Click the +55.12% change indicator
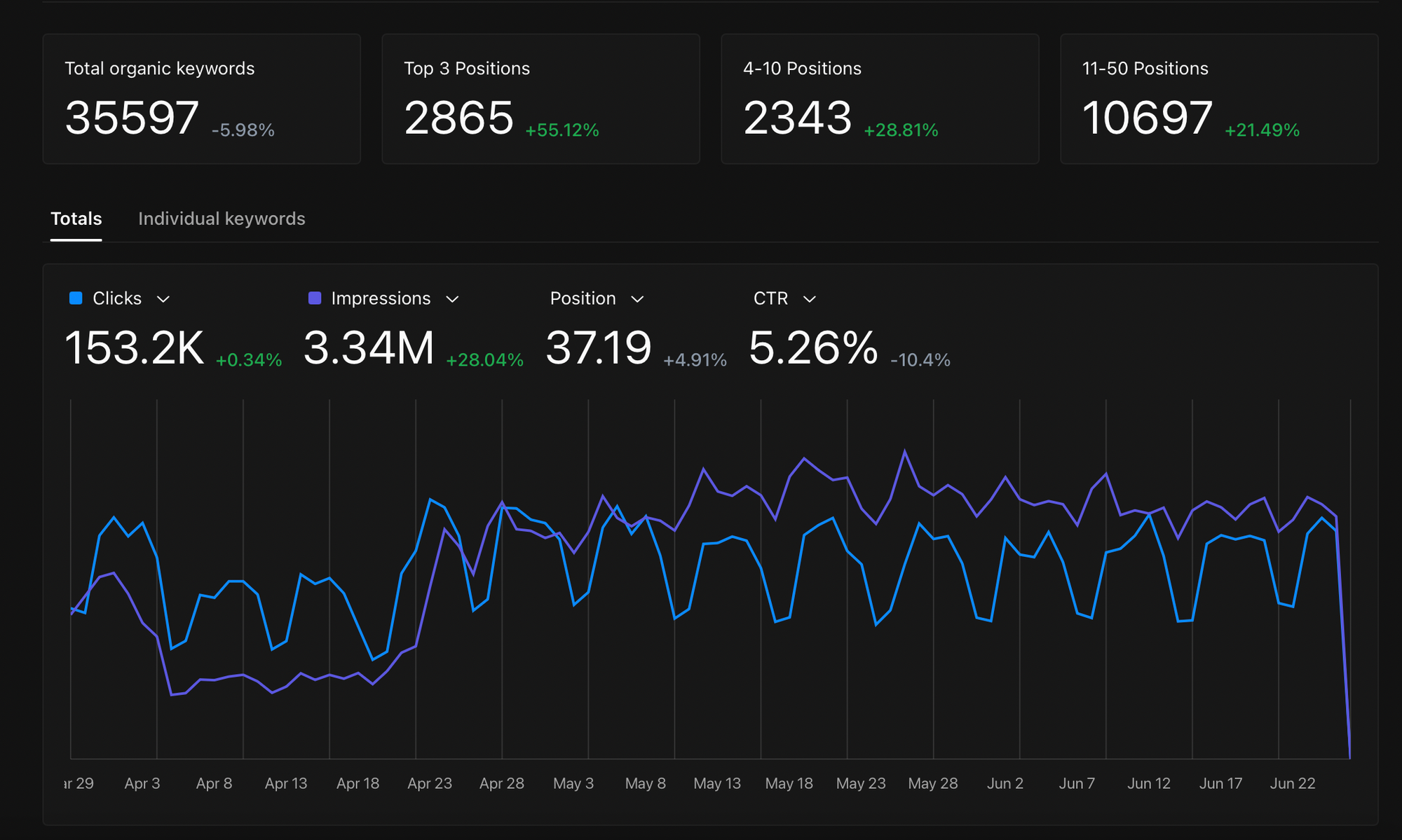 tap(562, 130)
